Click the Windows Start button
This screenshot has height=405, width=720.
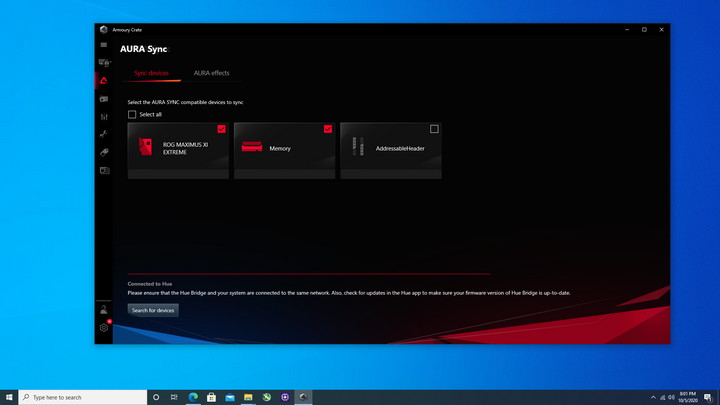[x=10, y=397]
